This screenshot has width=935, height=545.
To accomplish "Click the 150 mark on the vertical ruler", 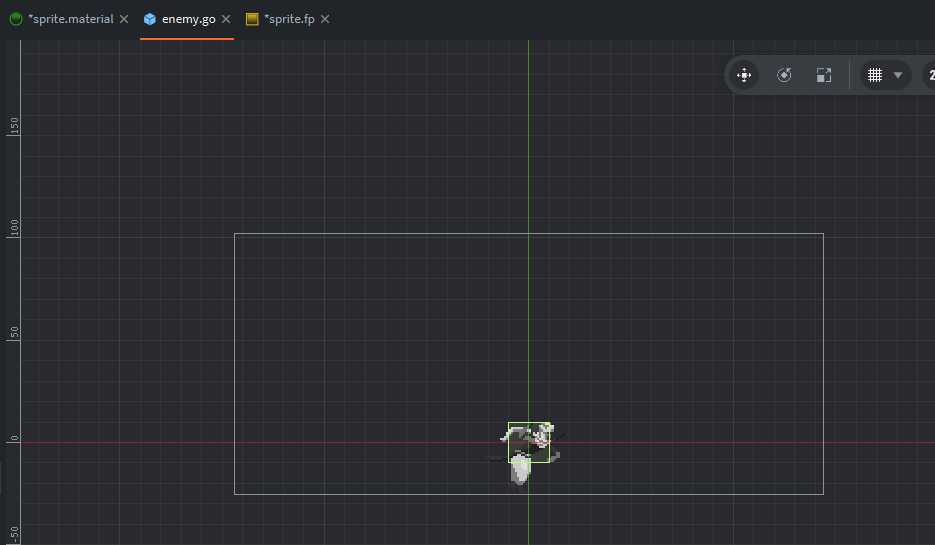I will 14,124.
